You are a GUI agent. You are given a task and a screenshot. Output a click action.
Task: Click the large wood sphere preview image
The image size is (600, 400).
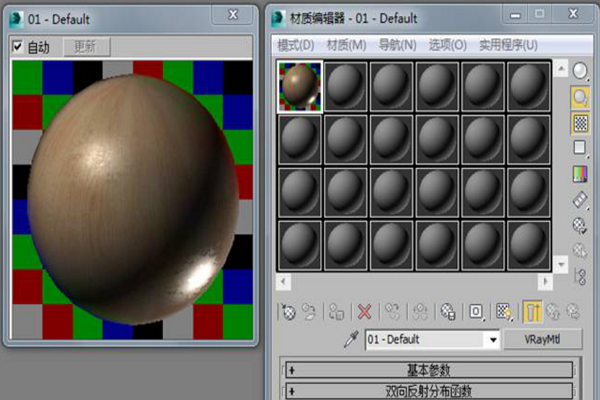(x=132, y=199)
